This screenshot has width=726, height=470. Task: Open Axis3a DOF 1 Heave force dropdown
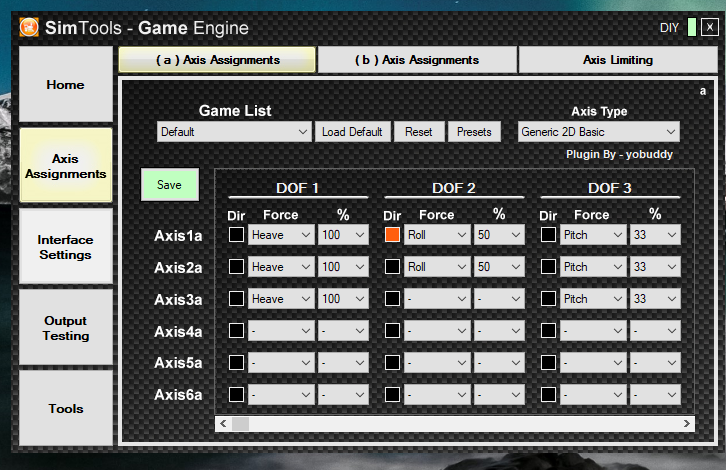(x=281, y=299)
